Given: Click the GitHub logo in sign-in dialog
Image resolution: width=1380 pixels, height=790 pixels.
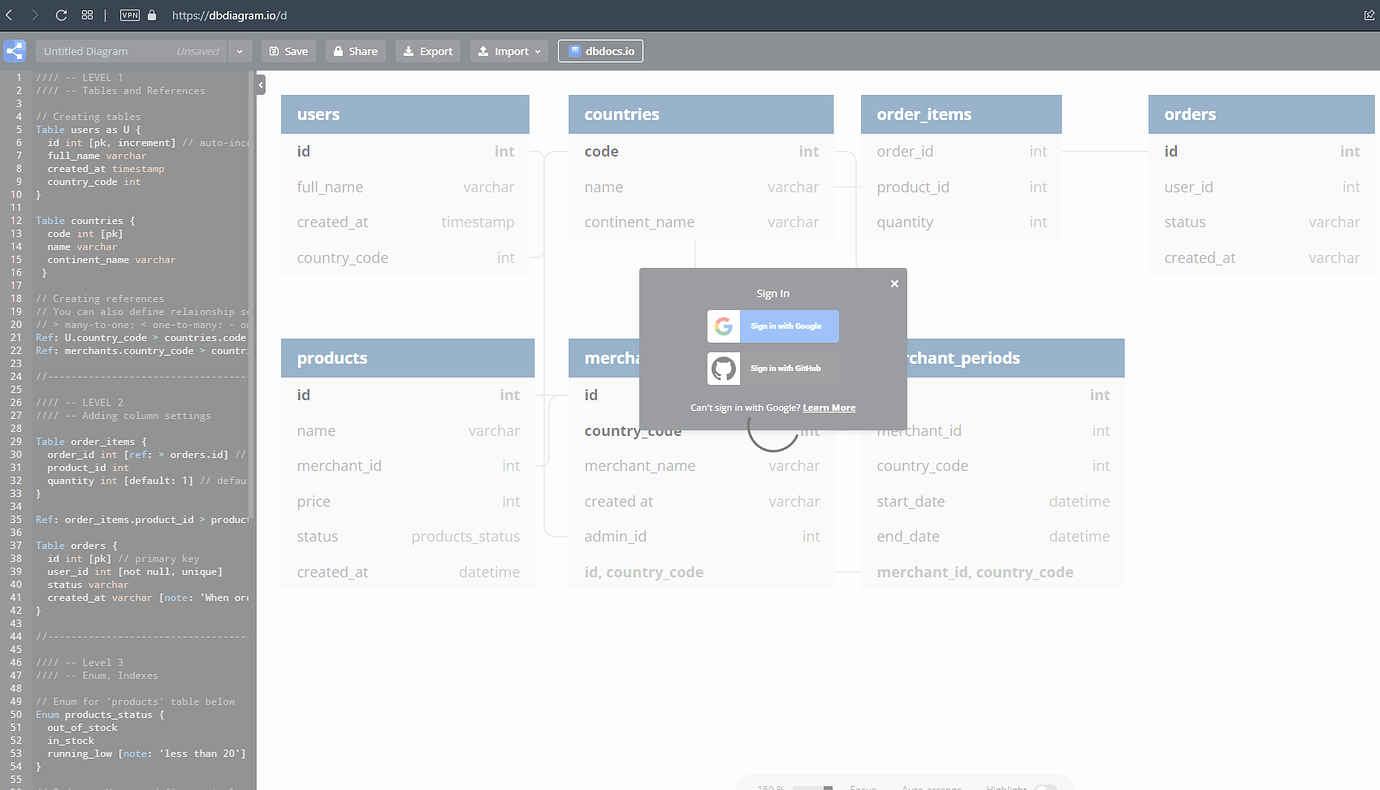Looking at the screenshot, I should tap(723, 369).
